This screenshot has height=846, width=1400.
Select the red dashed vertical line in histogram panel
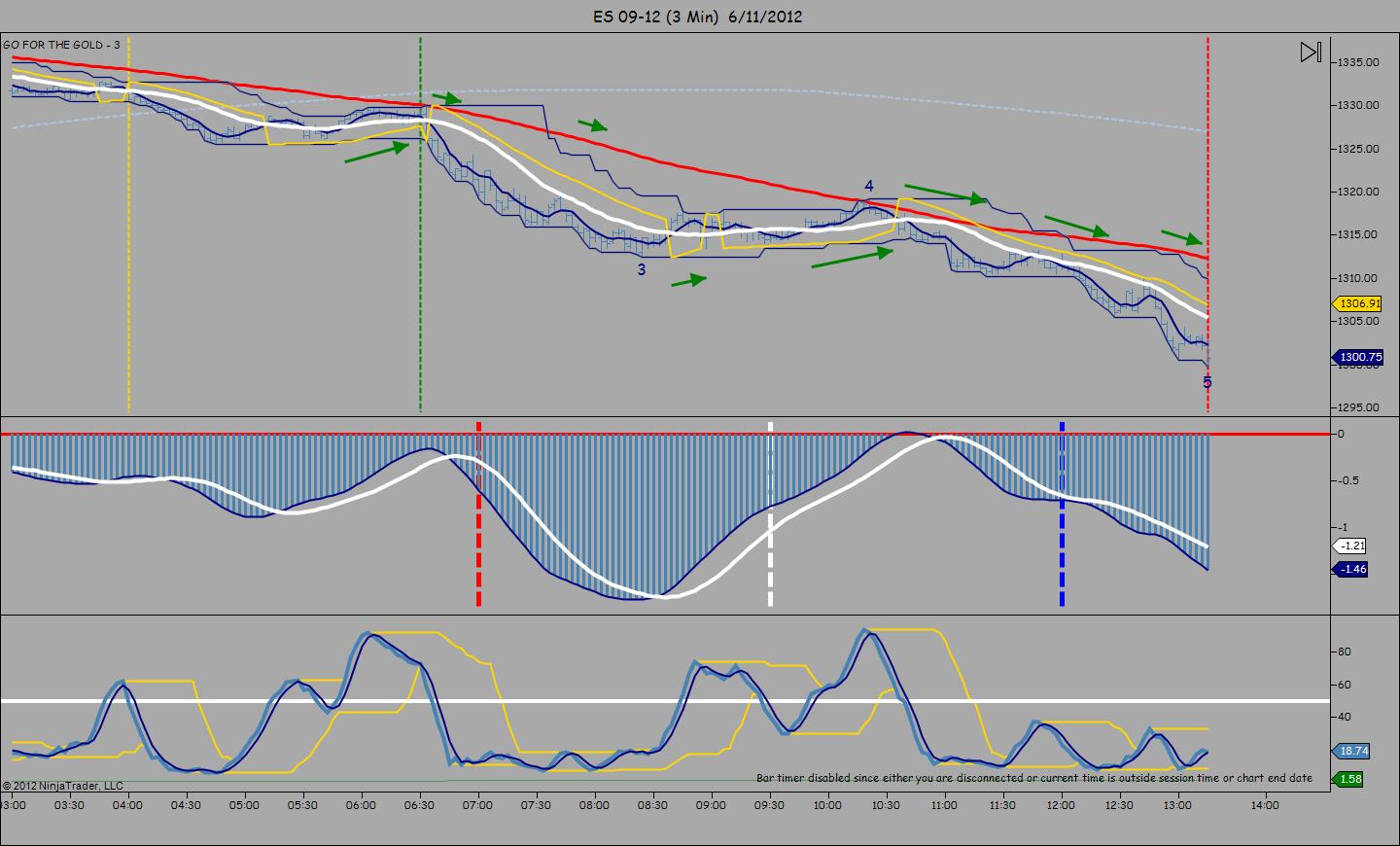click(x=478, y=513)
